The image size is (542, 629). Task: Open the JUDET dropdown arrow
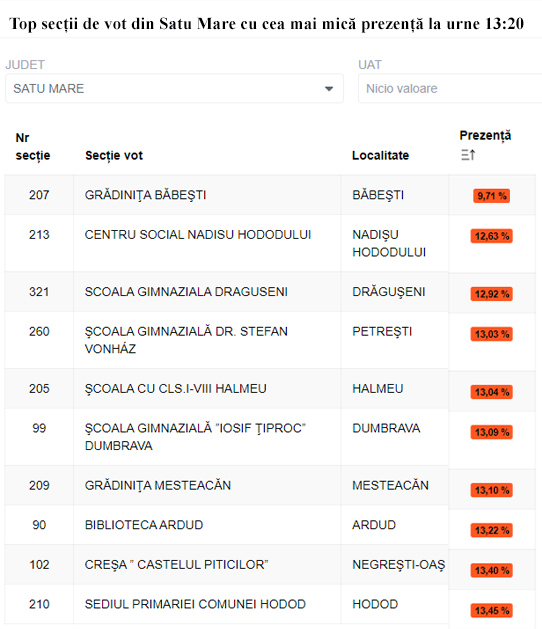pos(329,89)
